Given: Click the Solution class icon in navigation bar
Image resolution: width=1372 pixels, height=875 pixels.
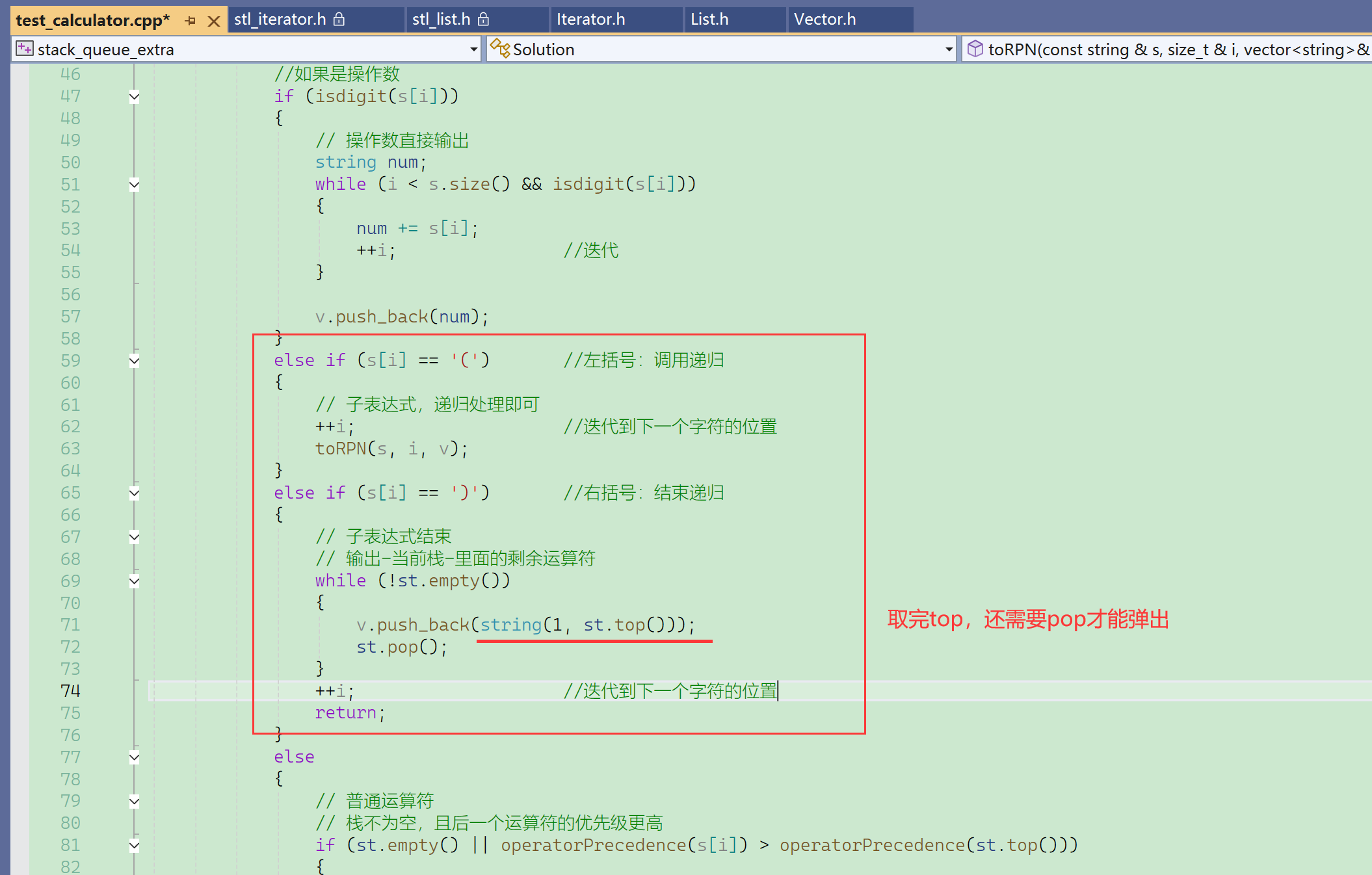Looking at the screenshot, I should pos(499,49).
